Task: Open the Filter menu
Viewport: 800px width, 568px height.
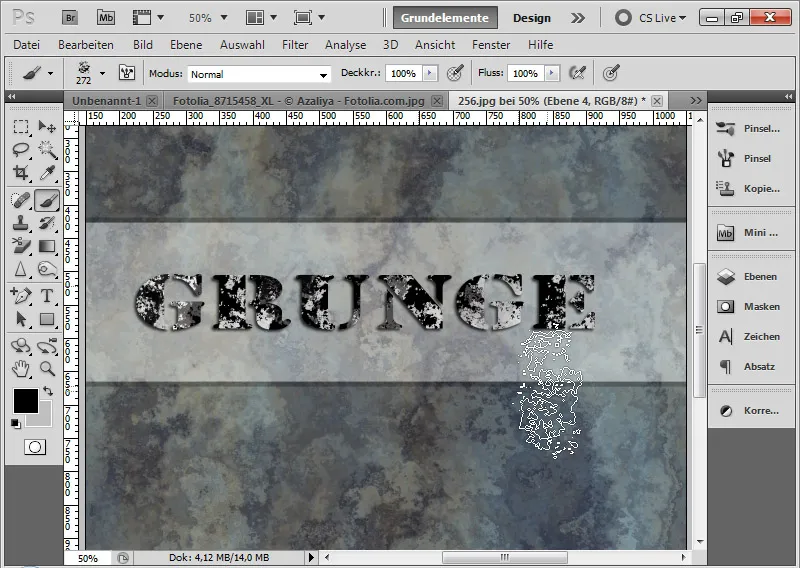Action: [x=295, y=45]
